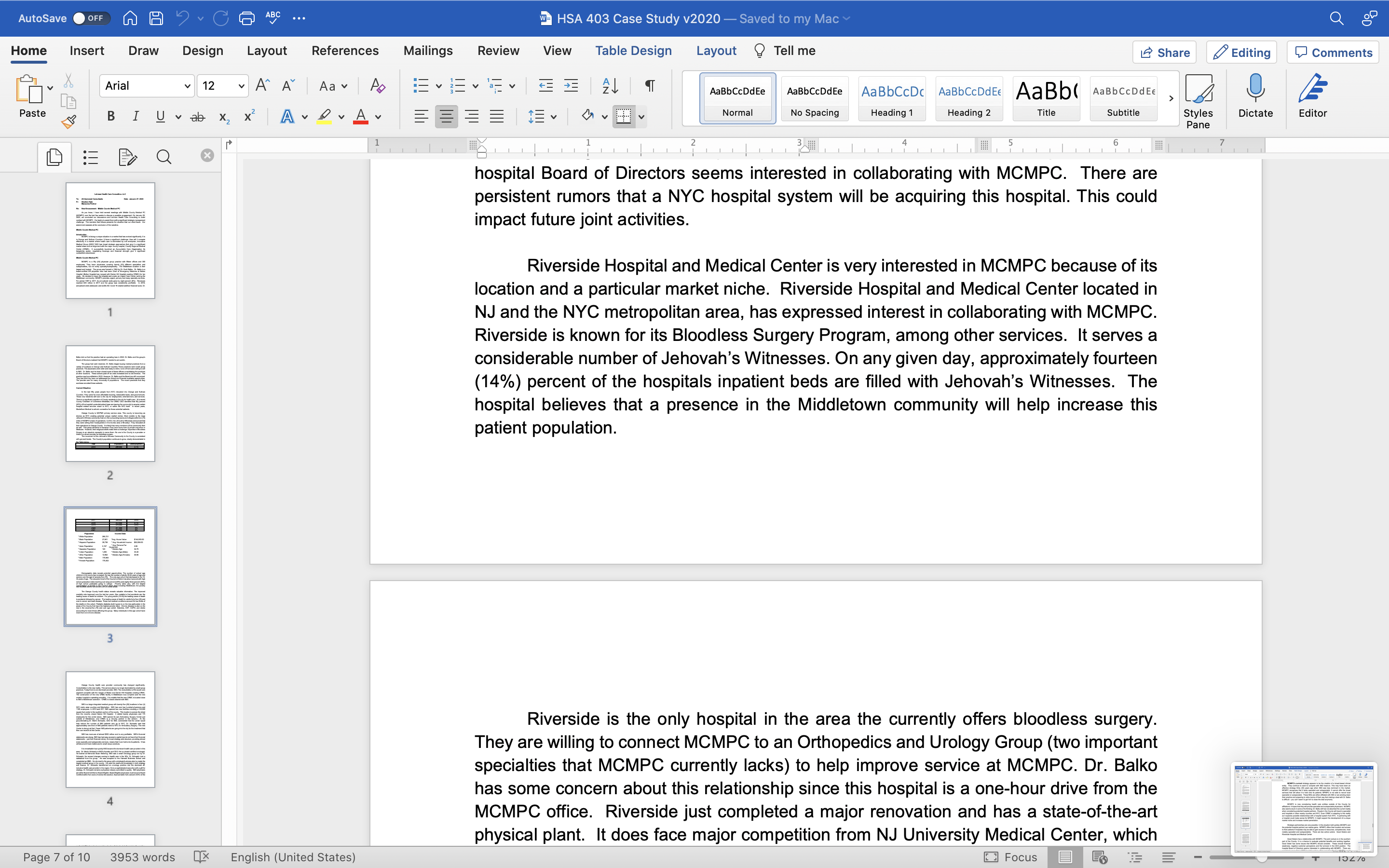
Task: Decrease paragraph indent
Action: (546, 85)
